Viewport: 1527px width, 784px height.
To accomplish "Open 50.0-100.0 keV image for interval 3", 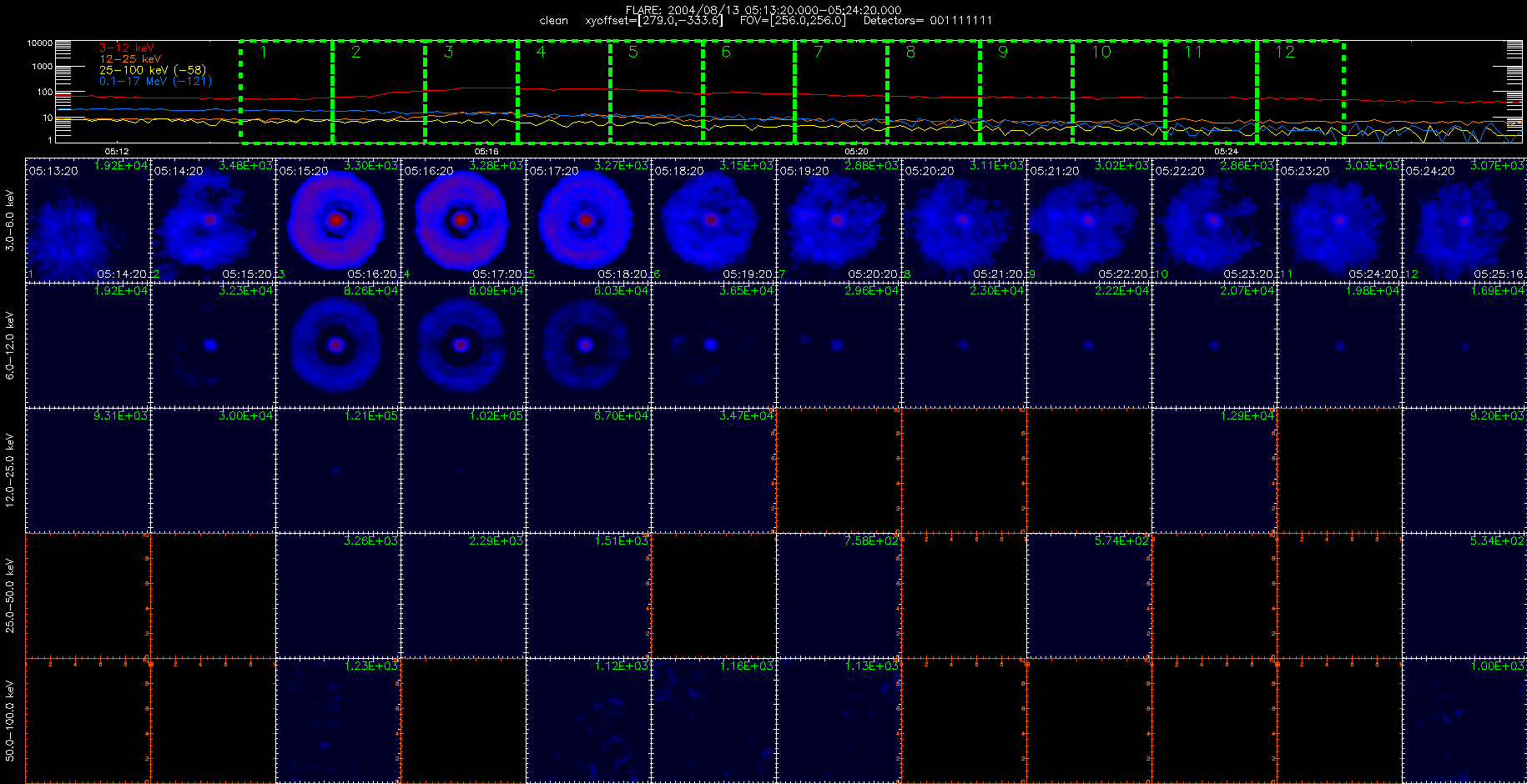I will point(338,720).
